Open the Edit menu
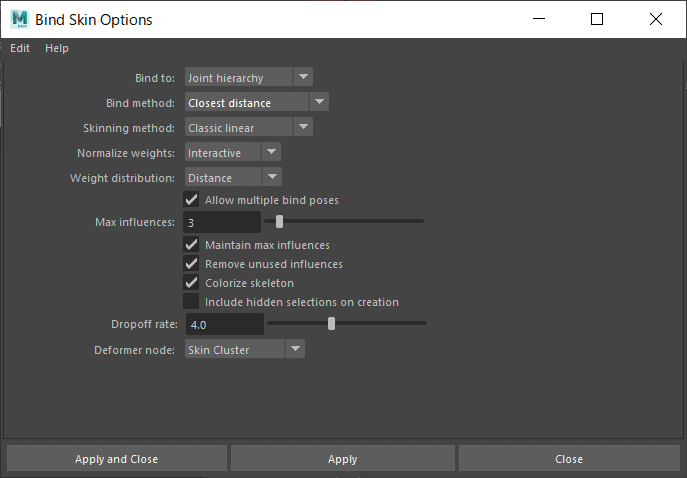 [x=20, y=48]
